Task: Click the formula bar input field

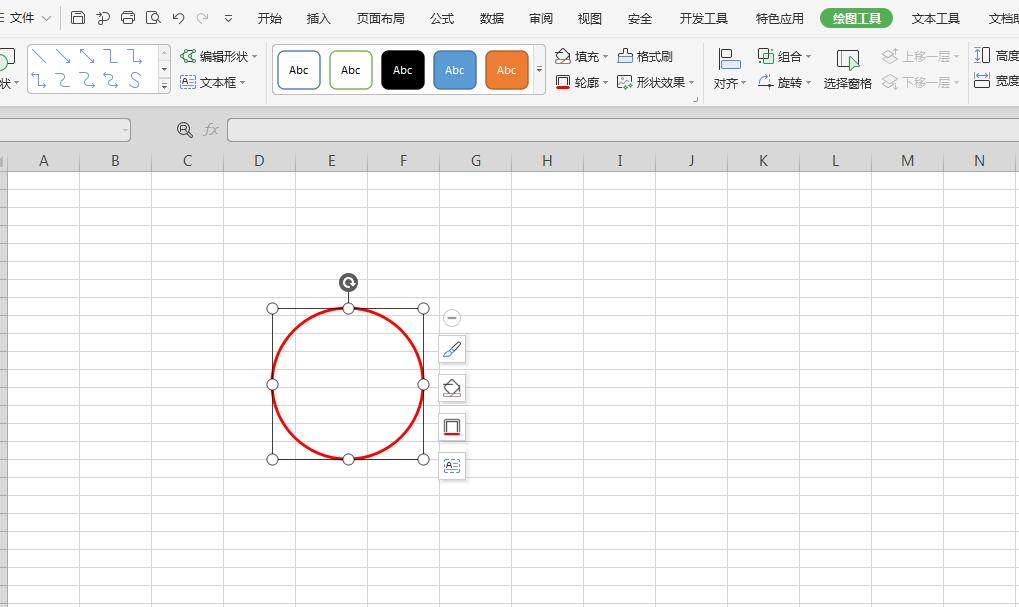Action: click(x=620, y=130)
